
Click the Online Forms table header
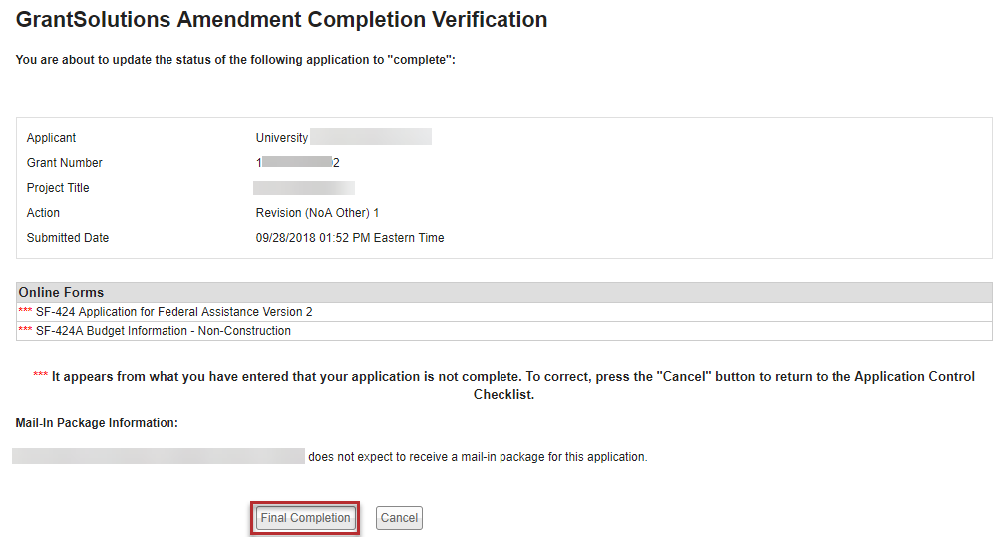click(62, 293)
